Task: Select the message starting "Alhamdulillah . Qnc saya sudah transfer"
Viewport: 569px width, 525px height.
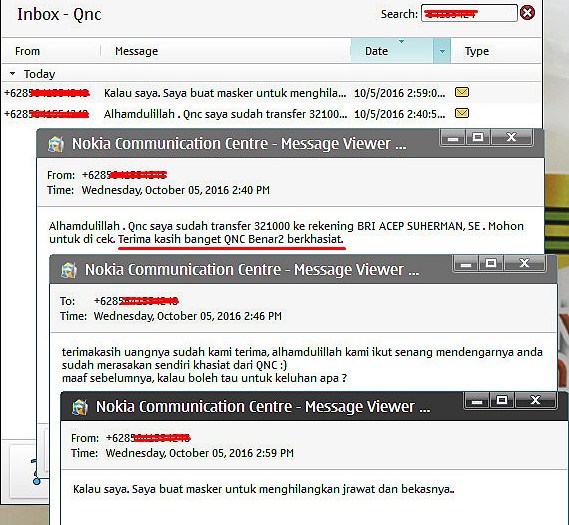Action: tap(225, 114)
